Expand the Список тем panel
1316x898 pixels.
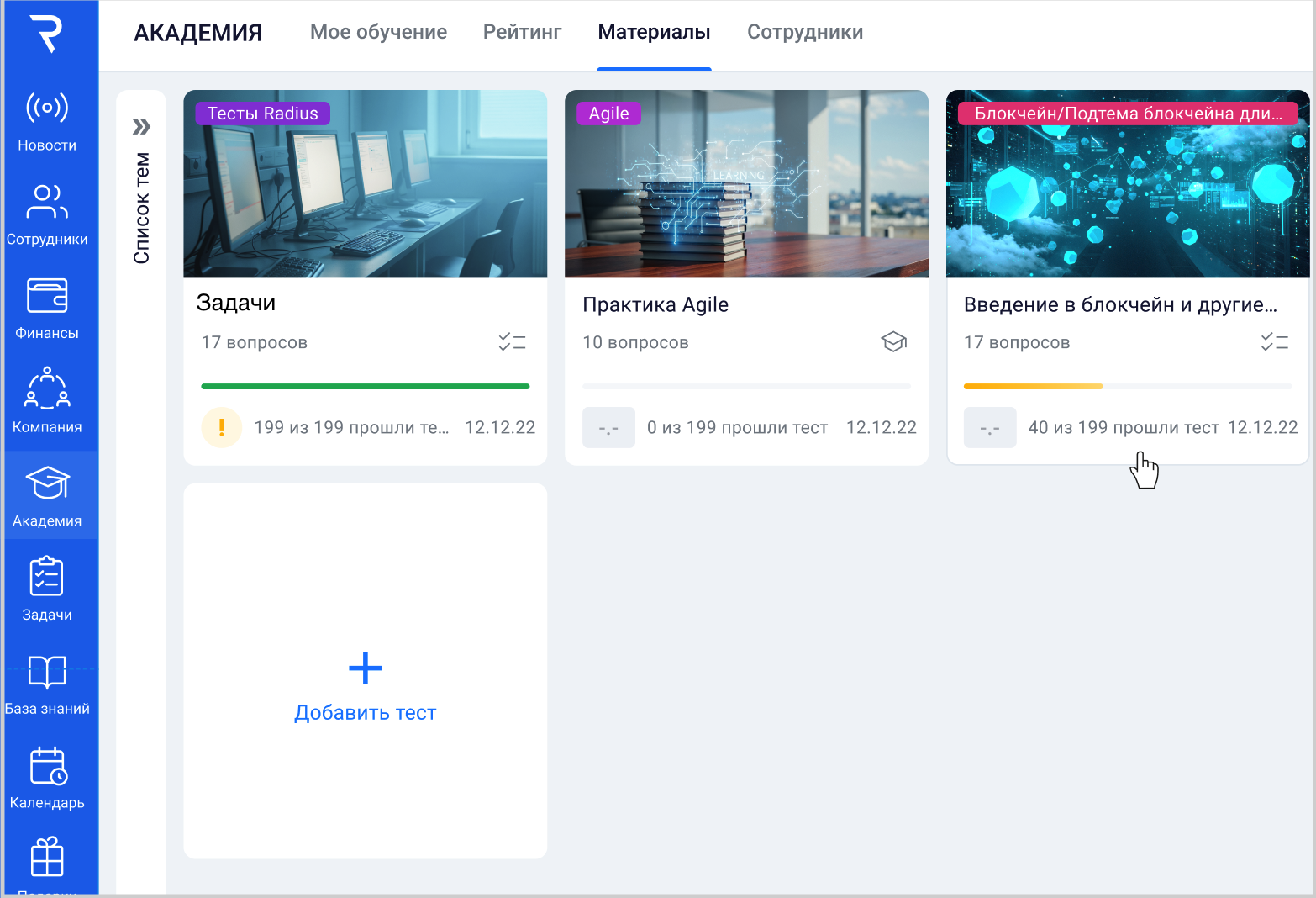click(x=141, y=127)
